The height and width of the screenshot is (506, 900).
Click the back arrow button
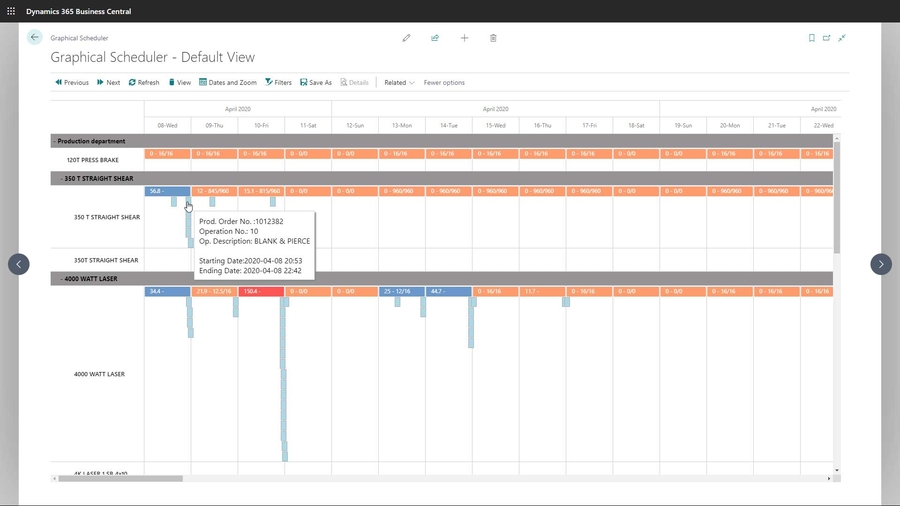35,37
